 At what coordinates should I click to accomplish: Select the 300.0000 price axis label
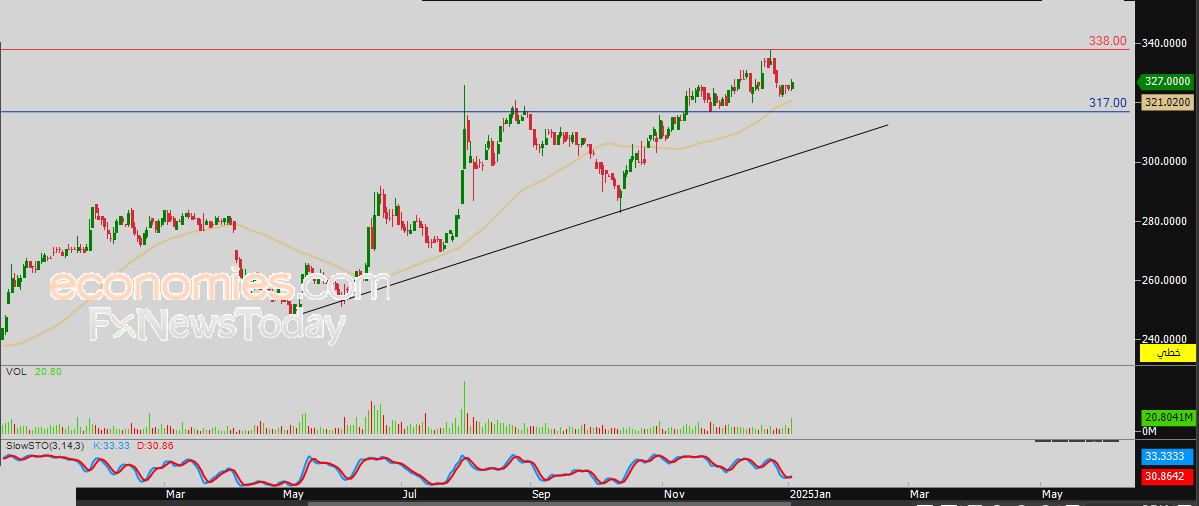coord(1165,162)
